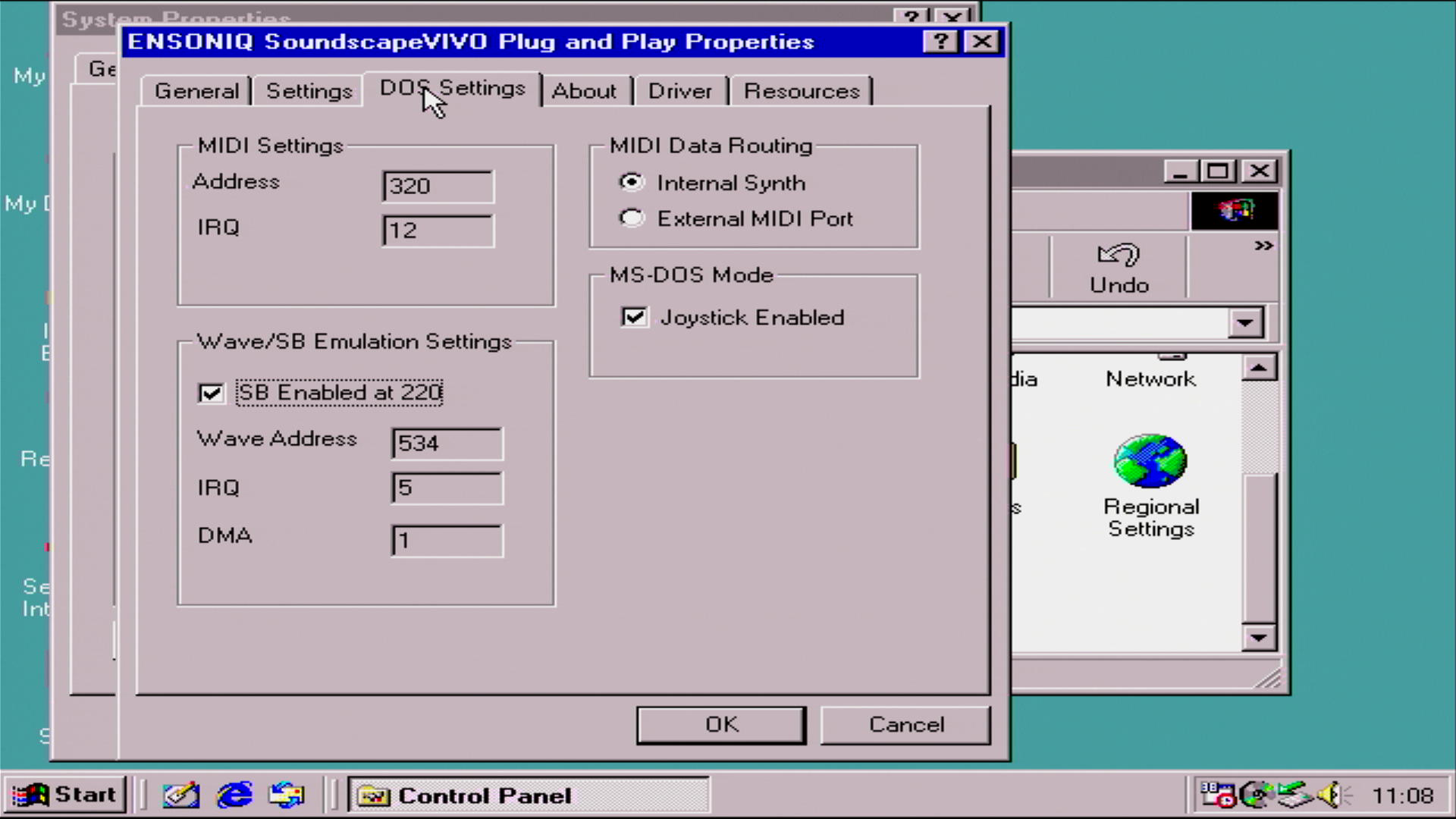Open Internet Explorer from quick launch
The image size is (1456, 819).
pyautogui.click(x=234, y=795)
